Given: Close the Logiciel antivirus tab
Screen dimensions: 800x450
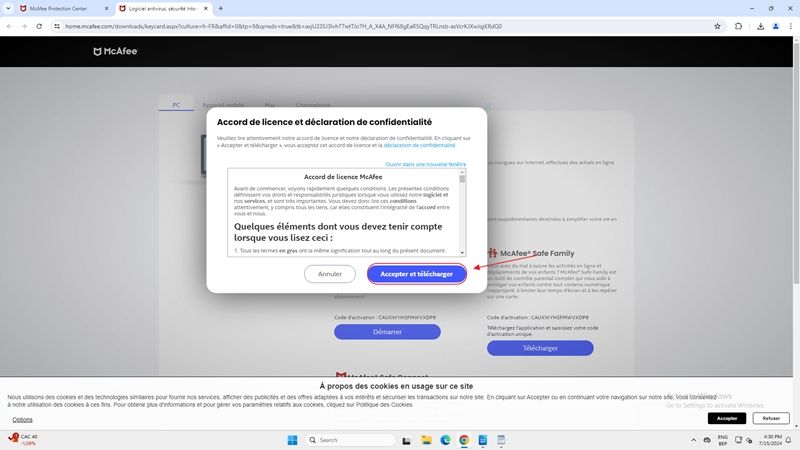Looking at the screenshot, I should coord(206,9).
